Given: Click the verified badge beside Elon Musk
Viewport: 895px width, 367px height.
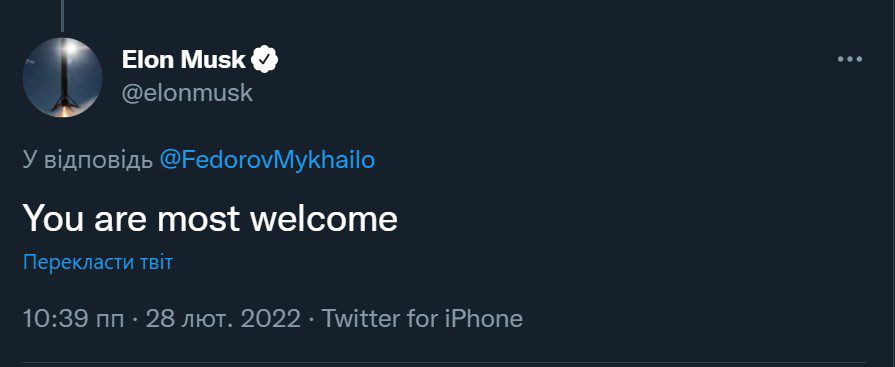Looking at the screenshot, I should click(x=265, y=59).
